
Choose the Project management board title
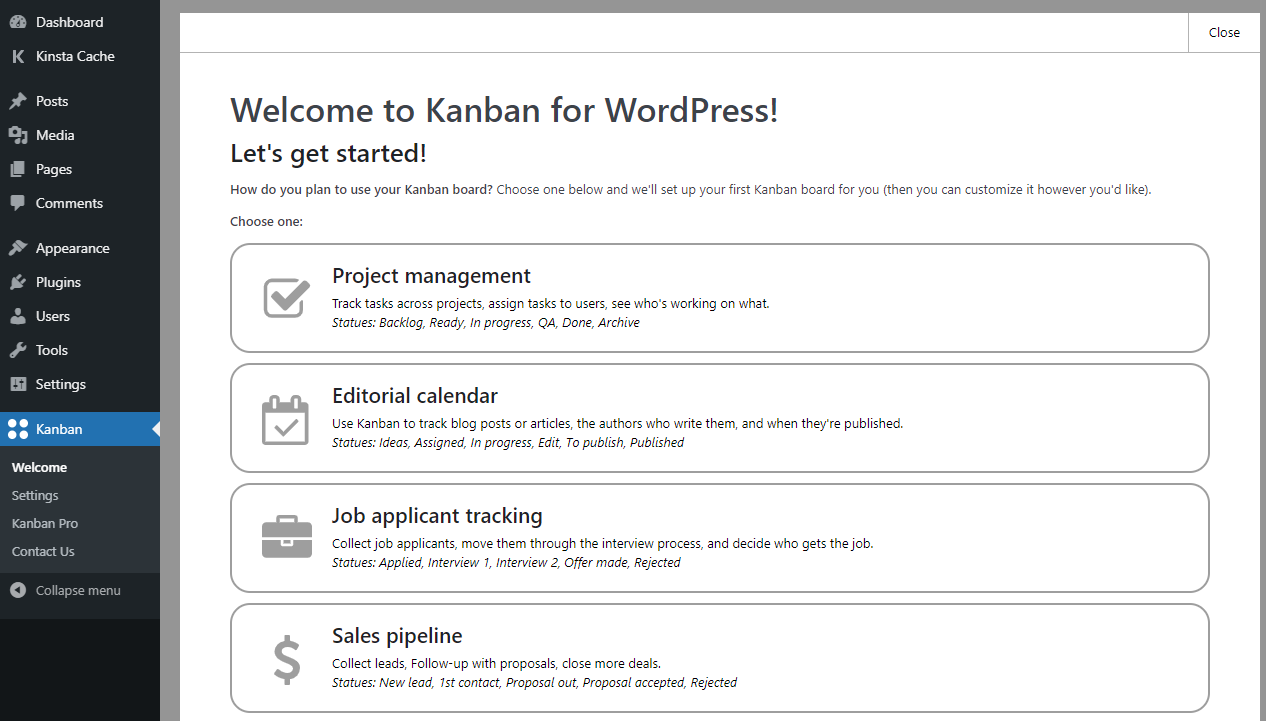(431, 276)
